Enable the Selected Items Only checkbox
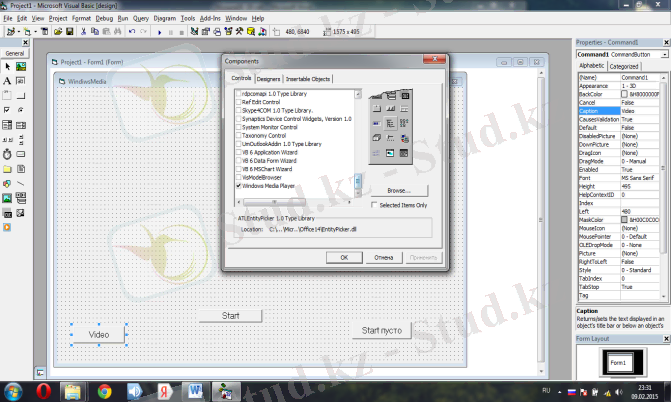Viewport: 671px width, 402px height. point(374,205)
